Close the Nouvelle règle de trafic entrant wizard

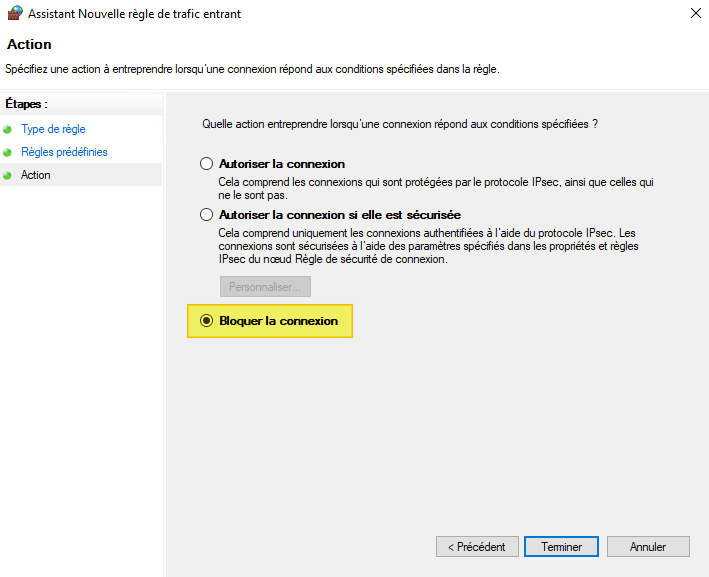(x=694, y=14)
